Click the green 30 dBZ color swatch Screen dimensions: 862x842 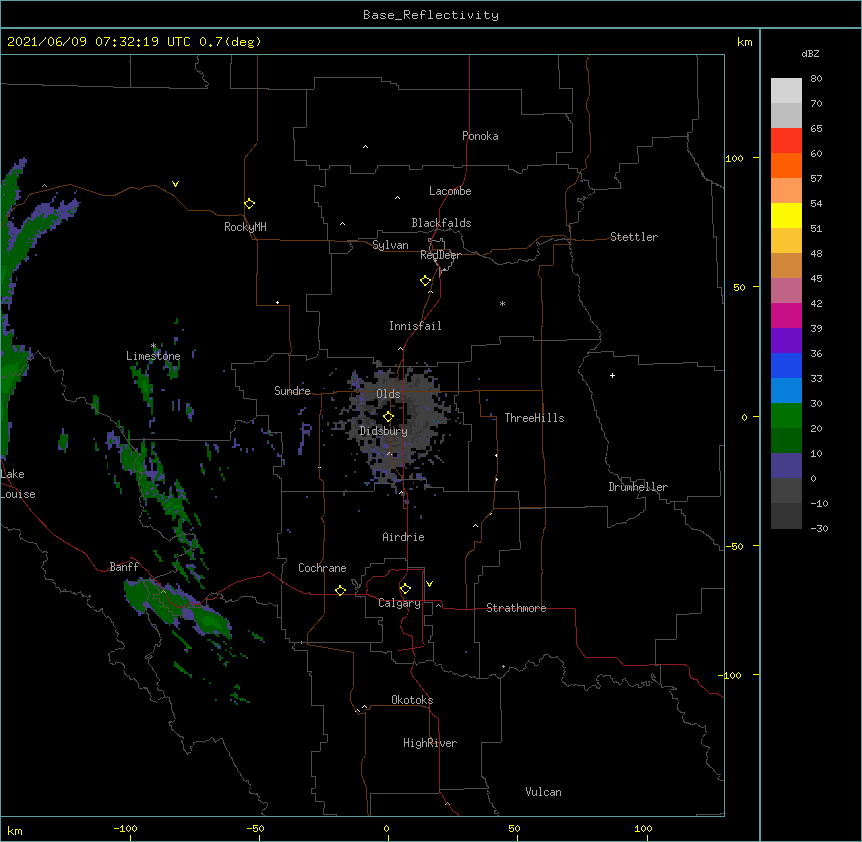[x=786, y=416]
